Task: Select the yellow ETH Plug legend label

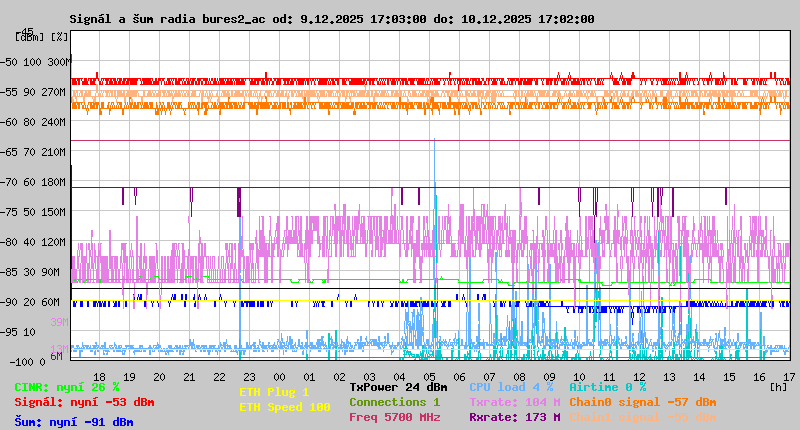Action: [275, 392]
